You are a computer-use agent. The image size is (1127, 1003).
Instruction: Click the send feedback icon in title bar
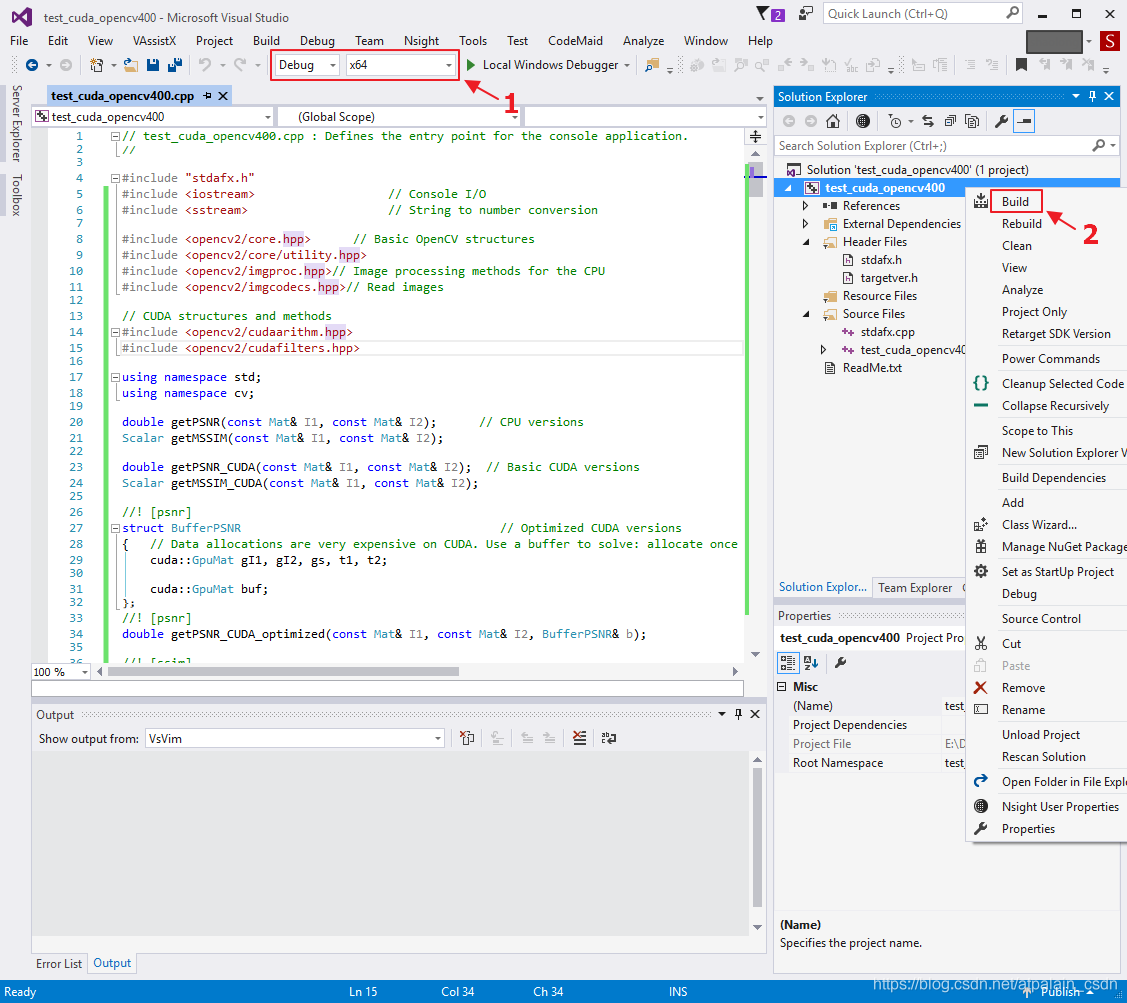(x=806, y=14)
